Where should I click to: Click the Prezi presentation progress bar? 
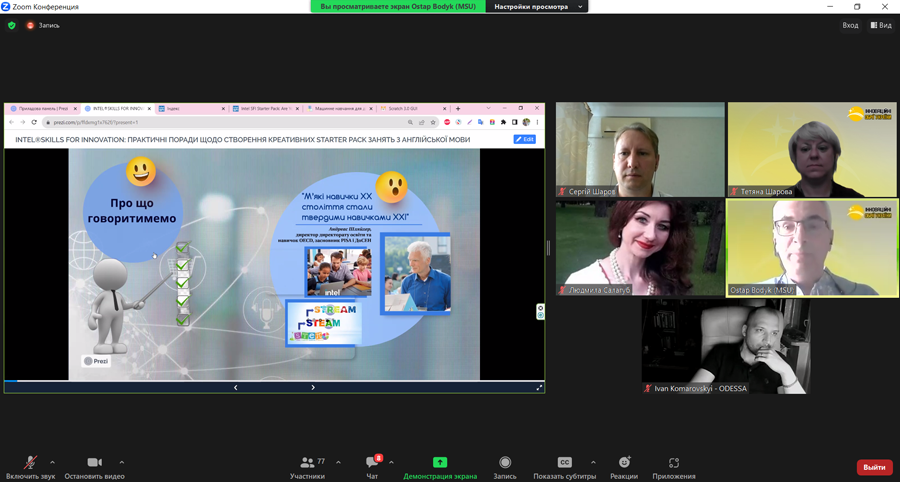pyautogui.click(x=274, y=381)
